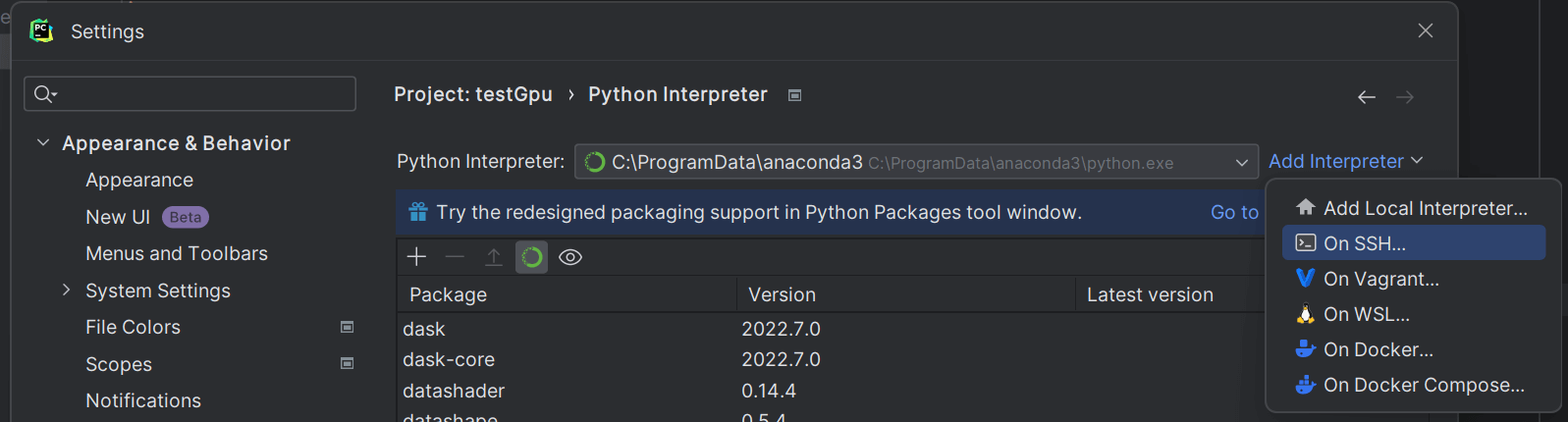Open the Appearance settings page

click(x=139, y=180)
